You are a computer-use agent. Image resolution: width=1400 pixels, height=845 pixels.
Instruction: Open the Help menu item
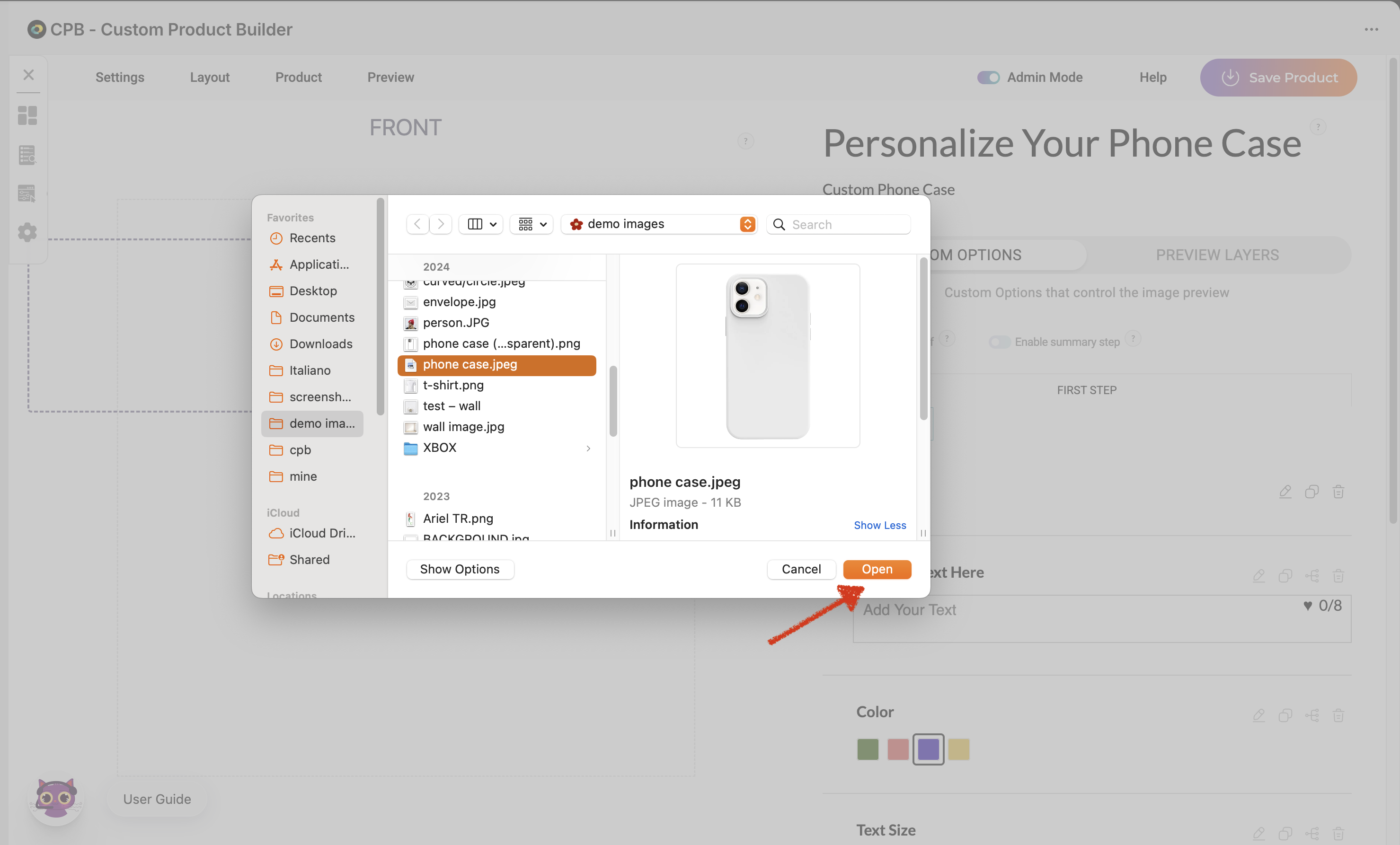pos(1153,77)
